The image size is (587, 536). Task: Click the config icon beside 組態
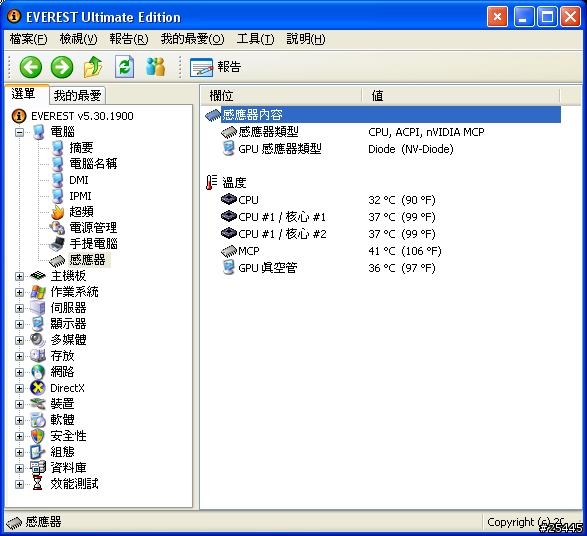tap(37, 452)
